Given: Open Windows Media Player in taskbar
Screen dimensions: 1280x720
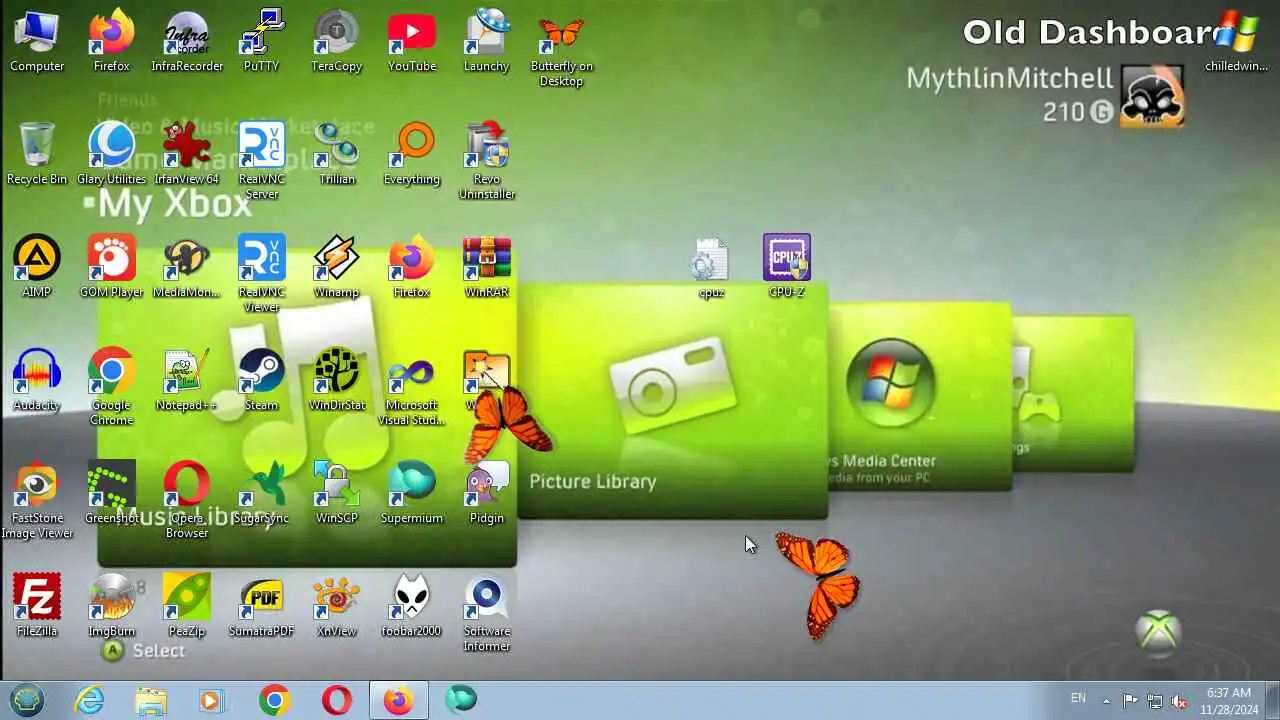Looking at the screenshot, I should click(x=212, y=700).
